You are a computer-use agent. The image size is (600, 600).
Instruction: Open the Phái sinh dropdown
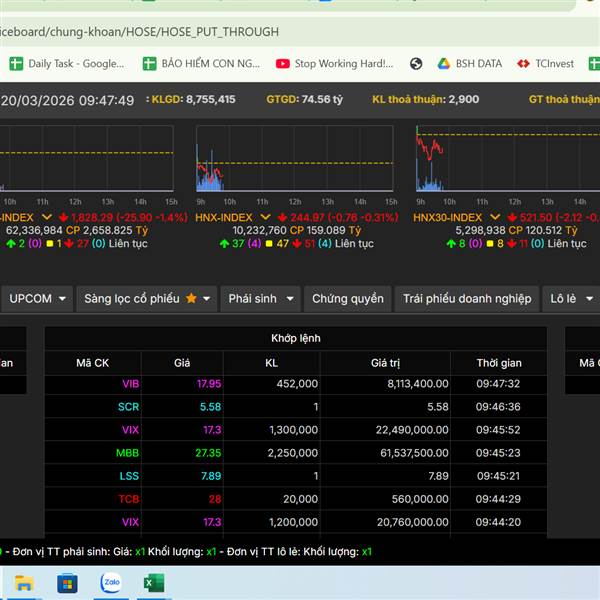coord(261,298)
